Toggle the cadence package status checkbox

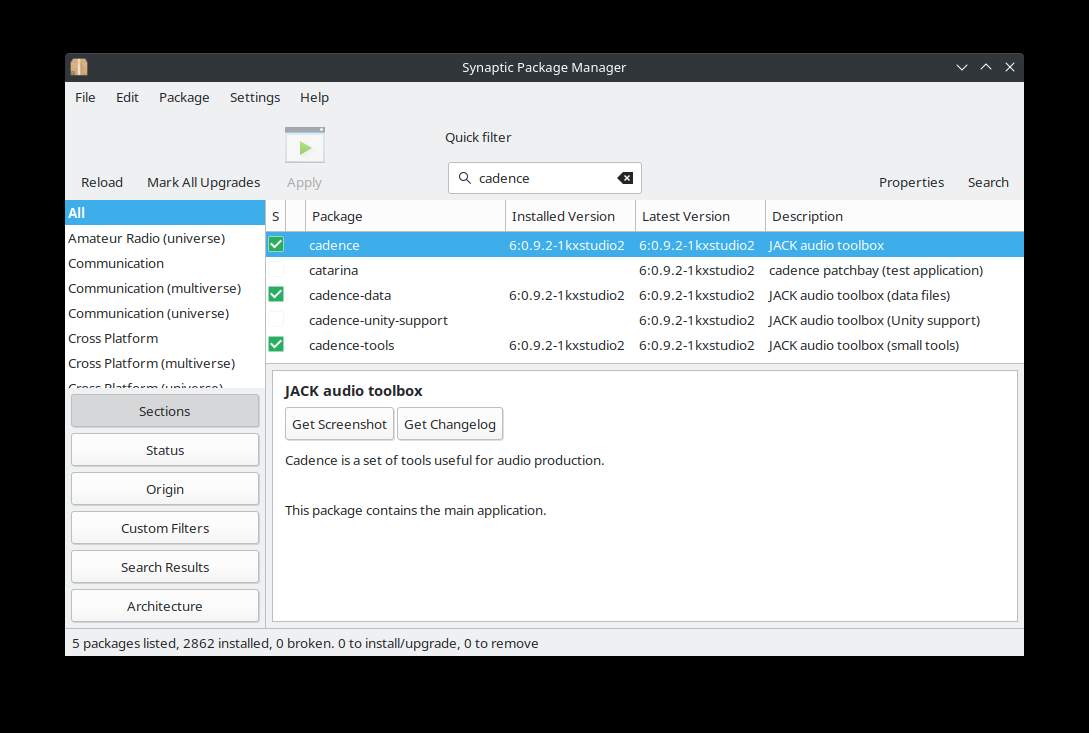click(x=276, y=245)
